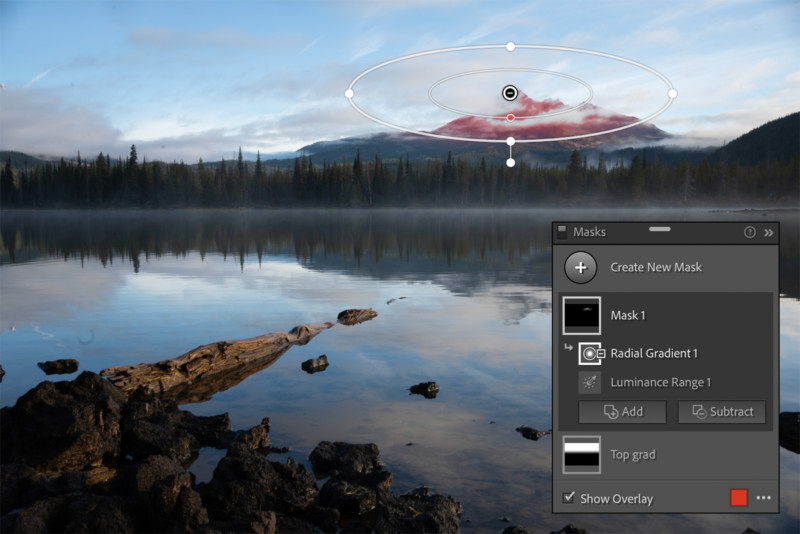
Task: Click the Mask 1 thumbnail preview
Action: pyautogui.click(x=582, y=315)
